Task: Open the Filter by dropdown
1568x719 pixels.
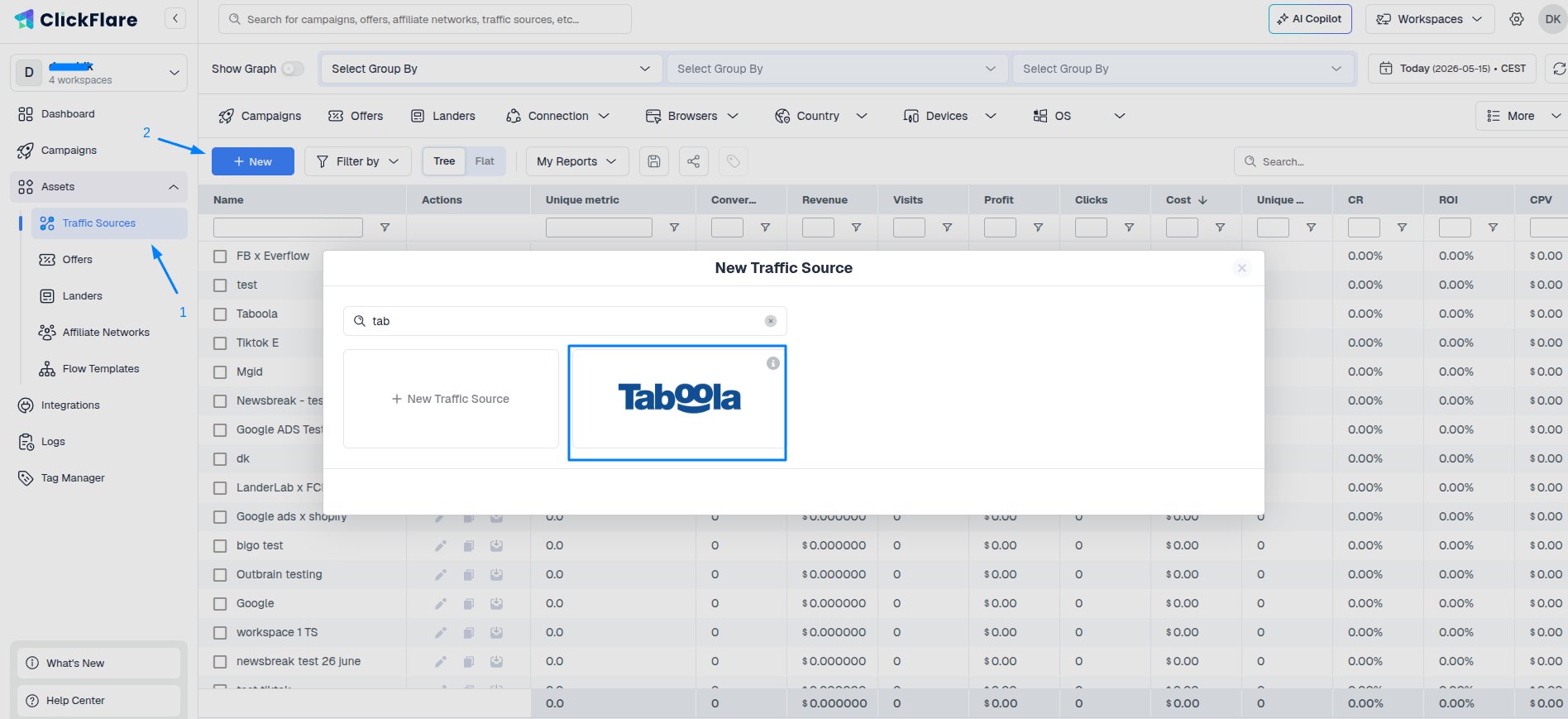Action: coord(358,161)
